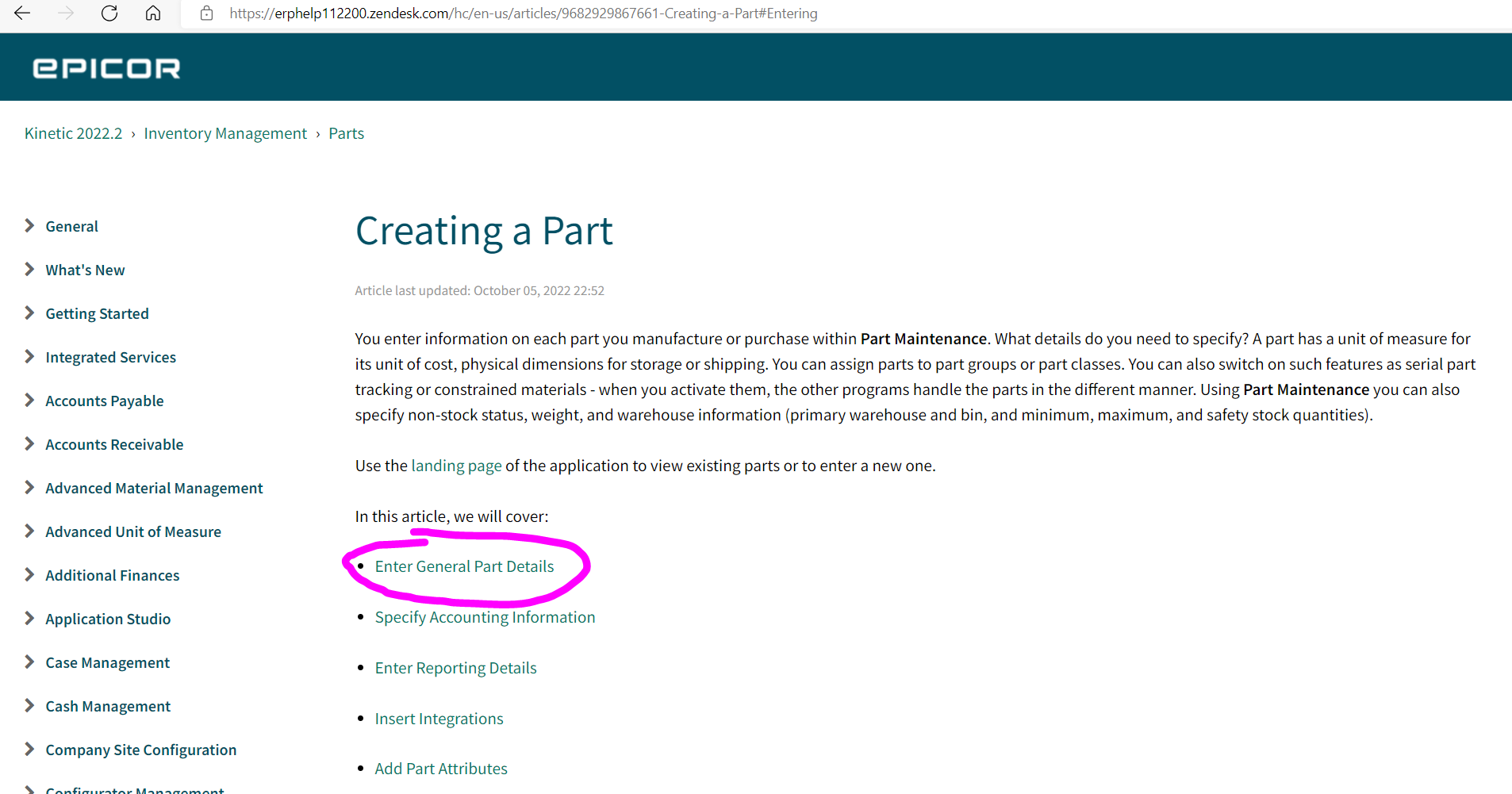Expand the Case Management chevron
1512x794 pixels.
29,662
